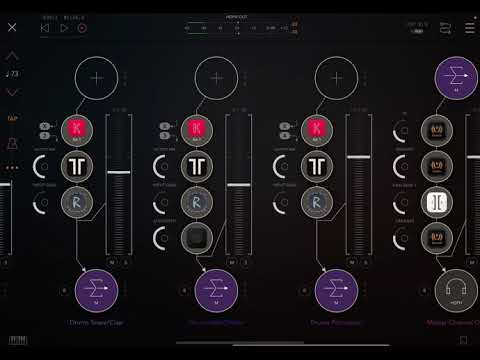
Task: Click knob beside T effect on Drums Snare/Clap
Action: (41, 166)
